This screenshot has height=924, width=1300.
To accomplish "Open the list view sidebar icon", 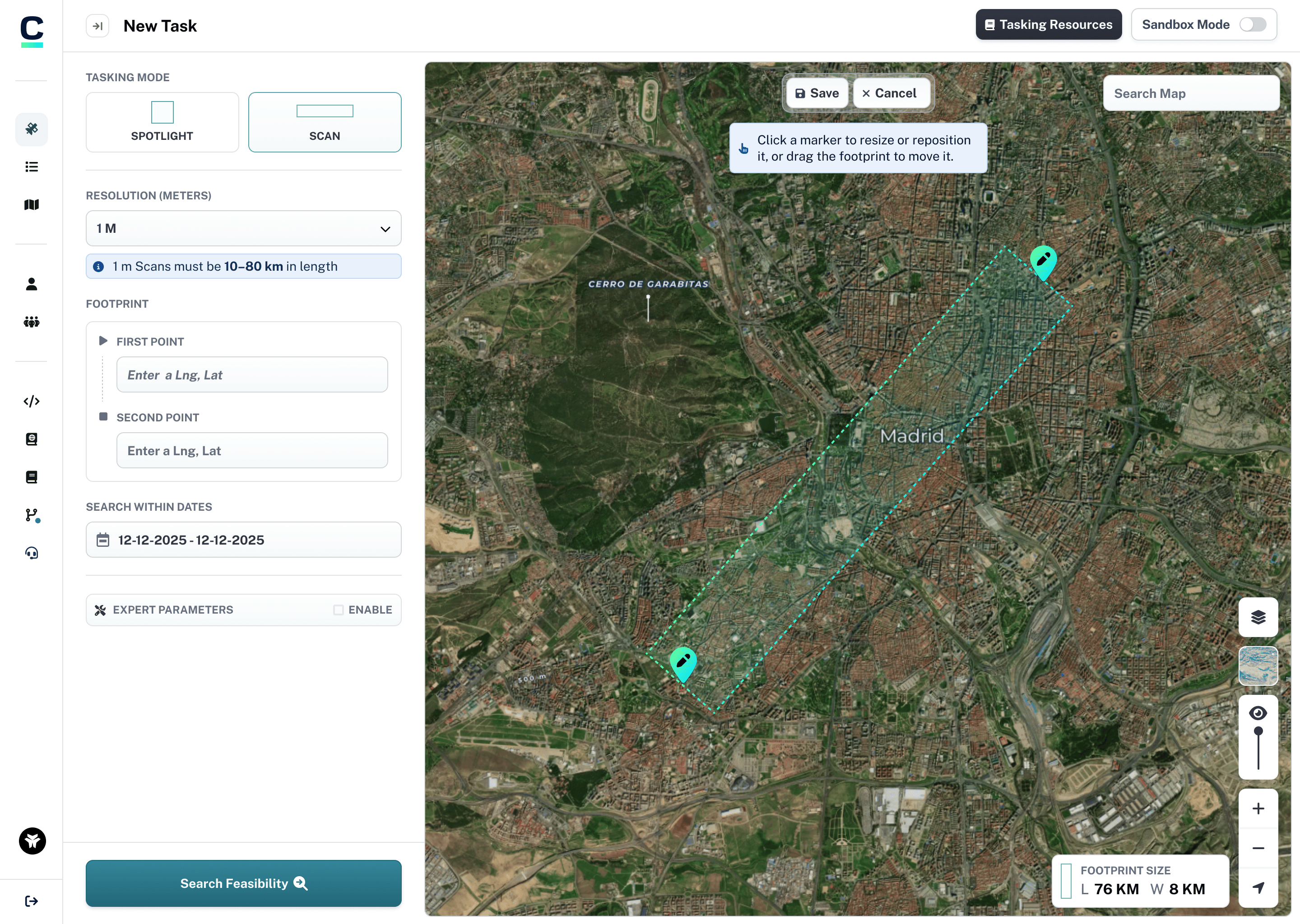I will point(31,166).
